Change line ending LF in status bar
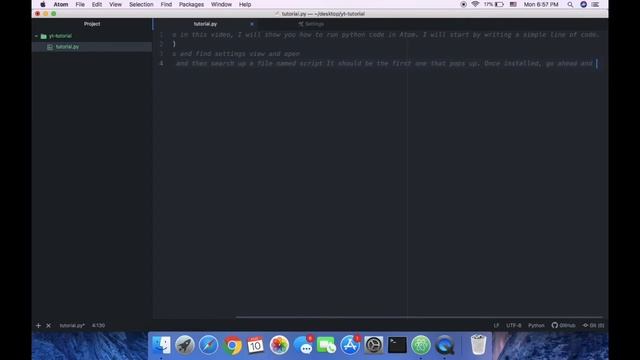640x360 pixels. (x=496, y=325)
